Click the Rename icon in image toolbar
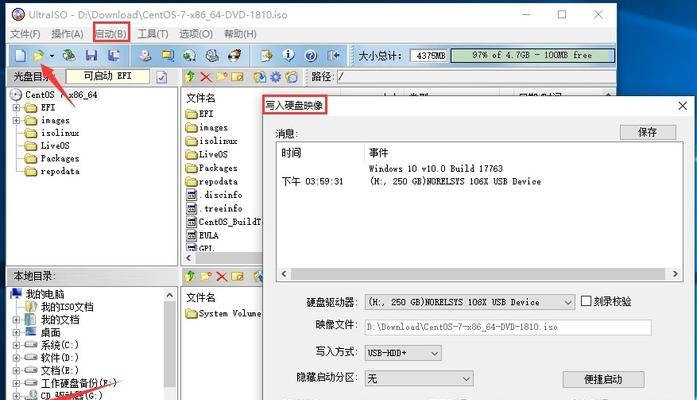The height and width of the screenshot is (400, 697). [x=238, y=77]
